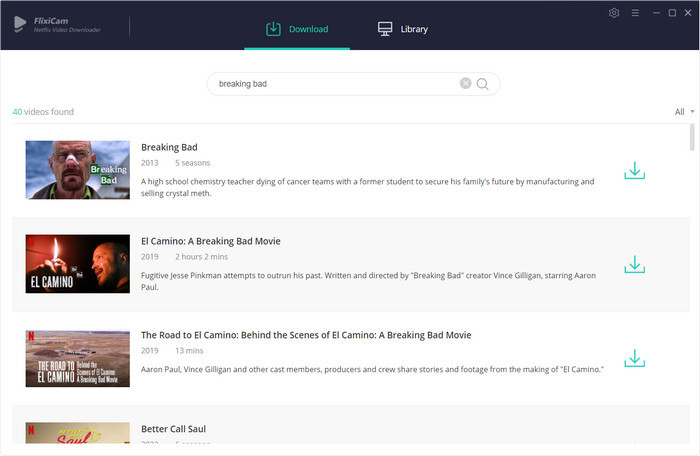
Task: Select the Breaking Bad title
Action: tap(169, 147)
